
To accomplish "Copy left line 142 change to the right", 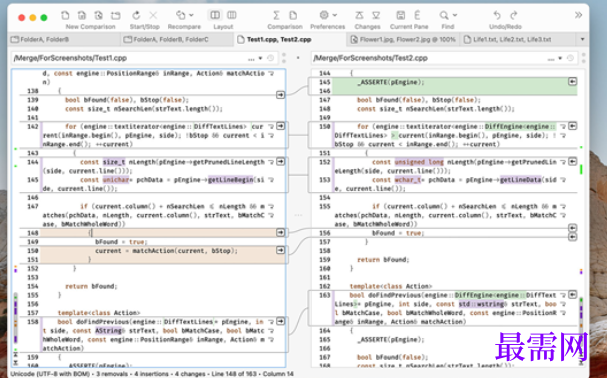I will tap(280, 126).
